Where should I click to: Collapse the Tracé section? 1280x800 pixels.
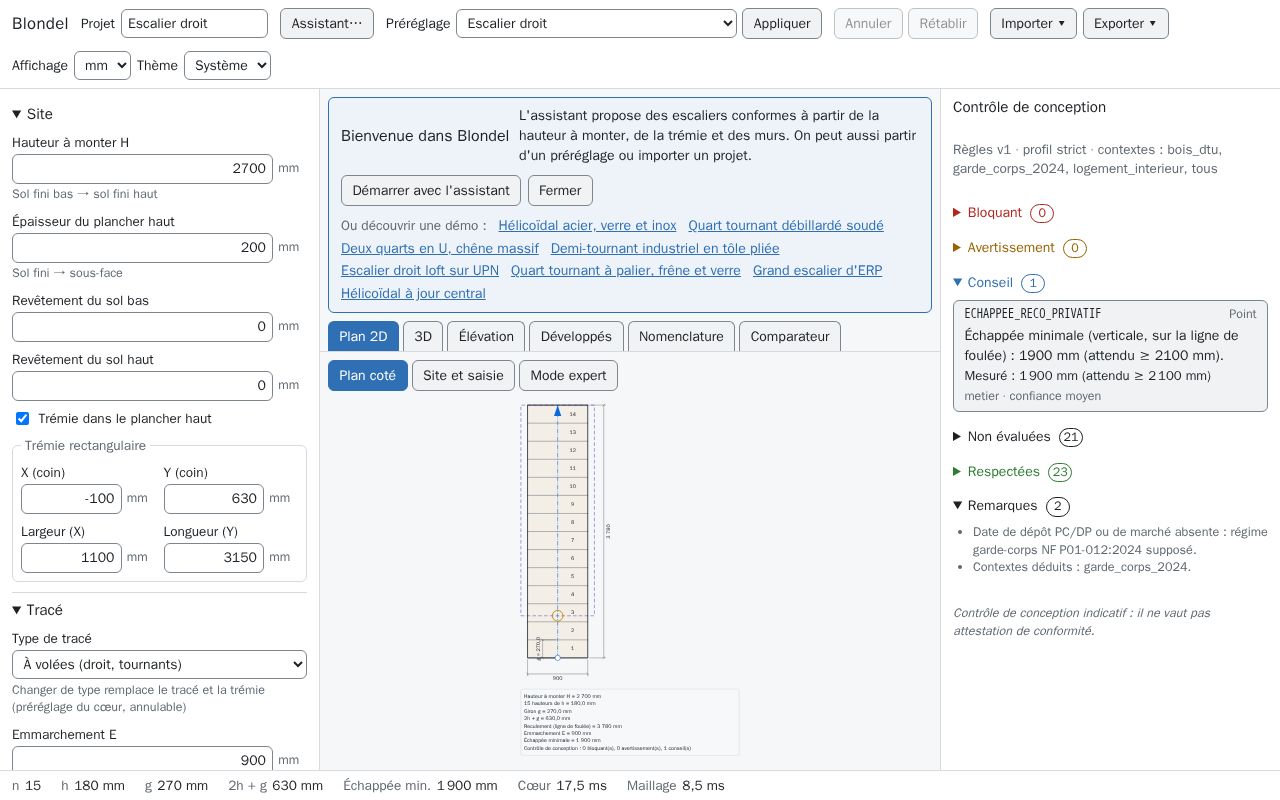(x=37, y=610)
